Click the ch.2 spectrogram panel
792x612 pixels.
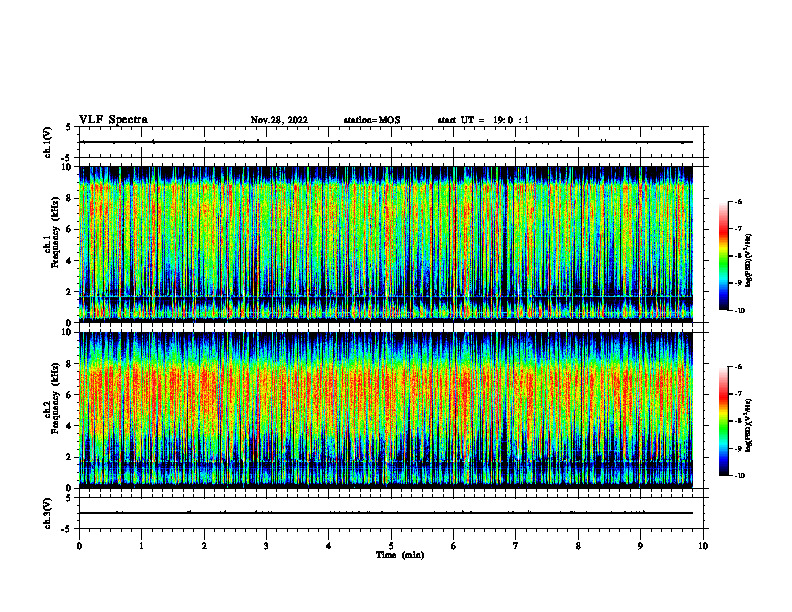point(386,410)
